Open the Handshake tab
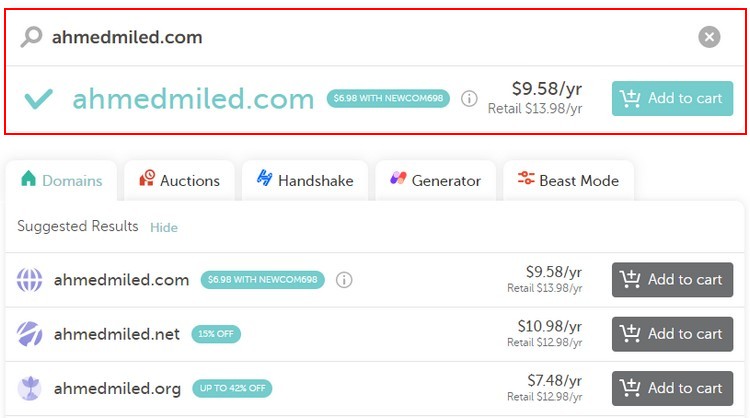Image resolution: width=750 pixels, height=418 pixels. coord(305,180)
